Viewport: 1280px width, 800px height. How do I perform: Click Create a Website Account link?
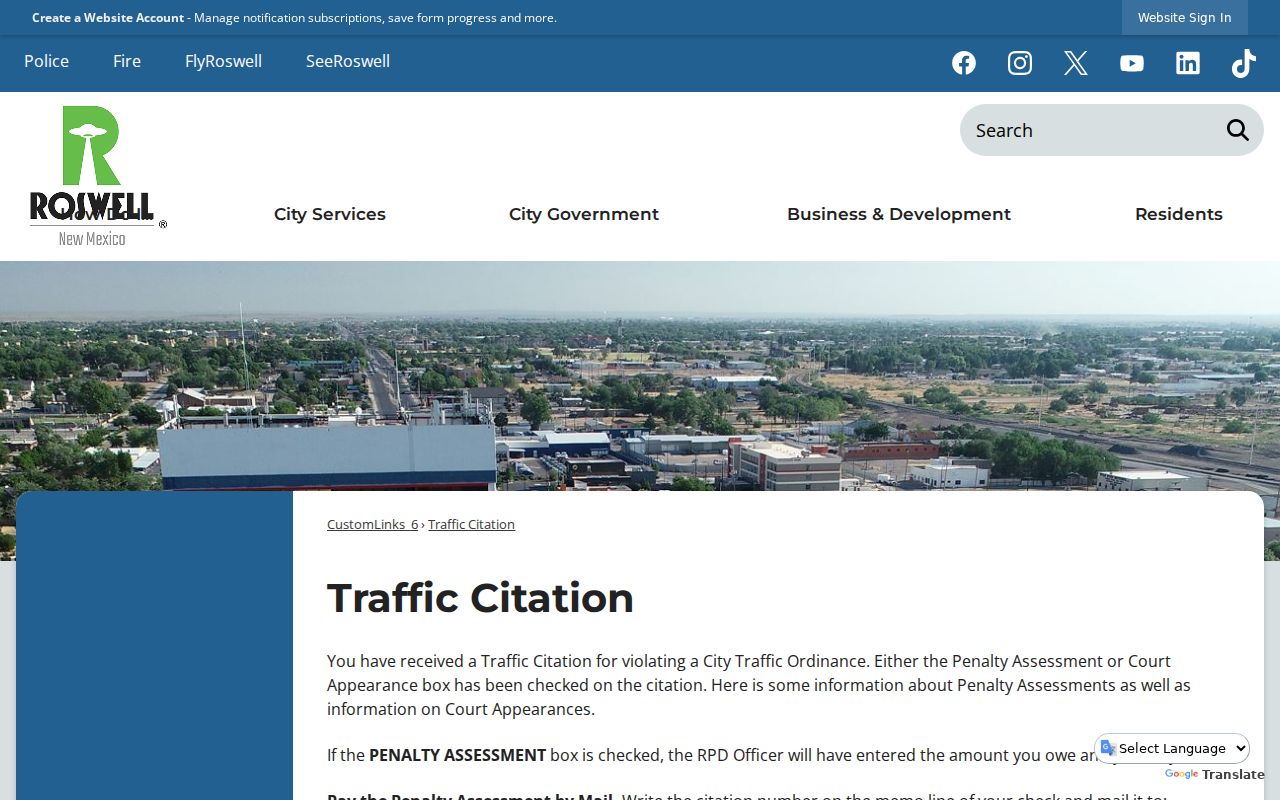(x=108, y=17)
